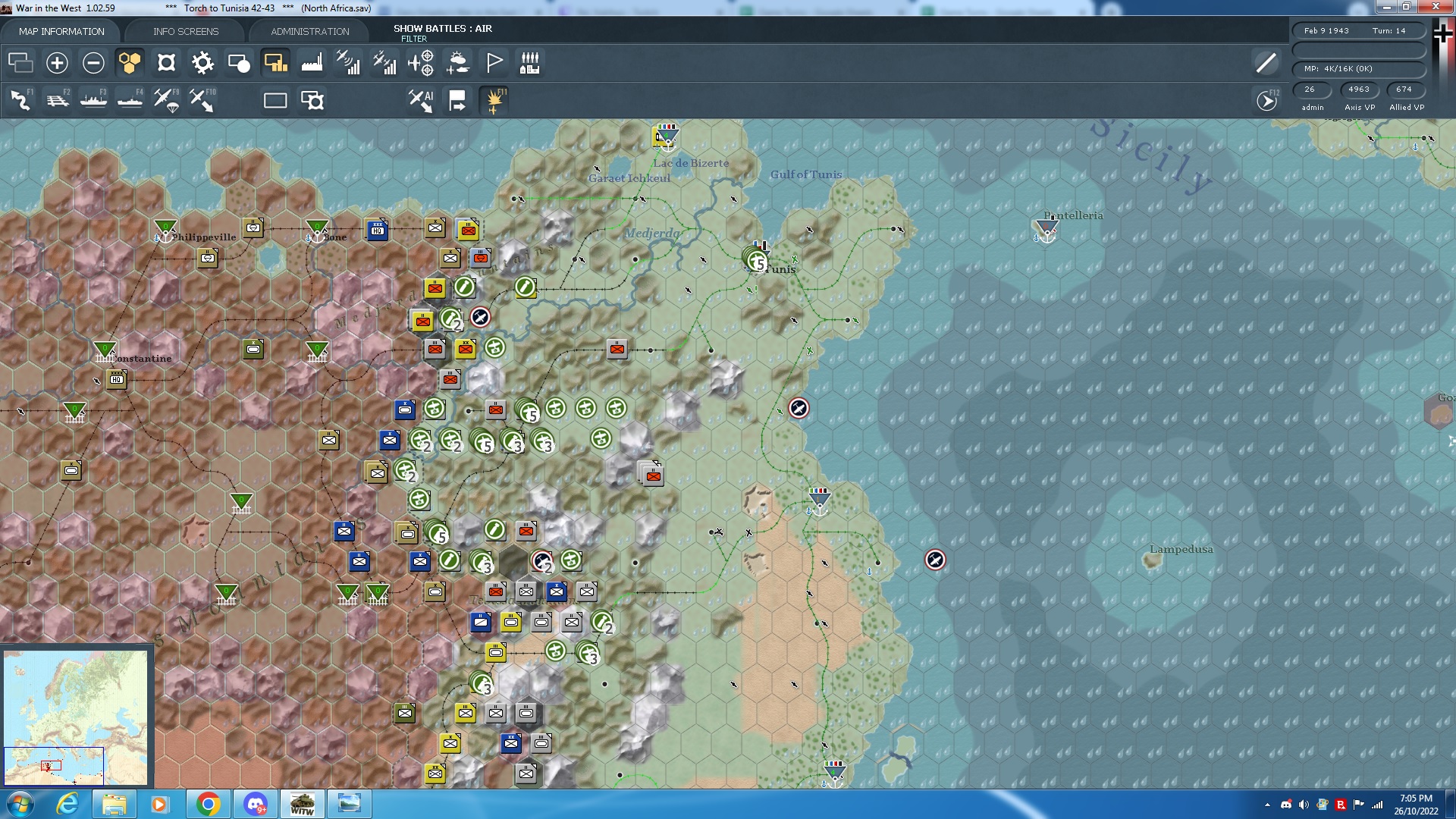This screenshot has height=819, width=1456.
Task: Toggle the hex grid display
Action: click(x=130, y=63)
